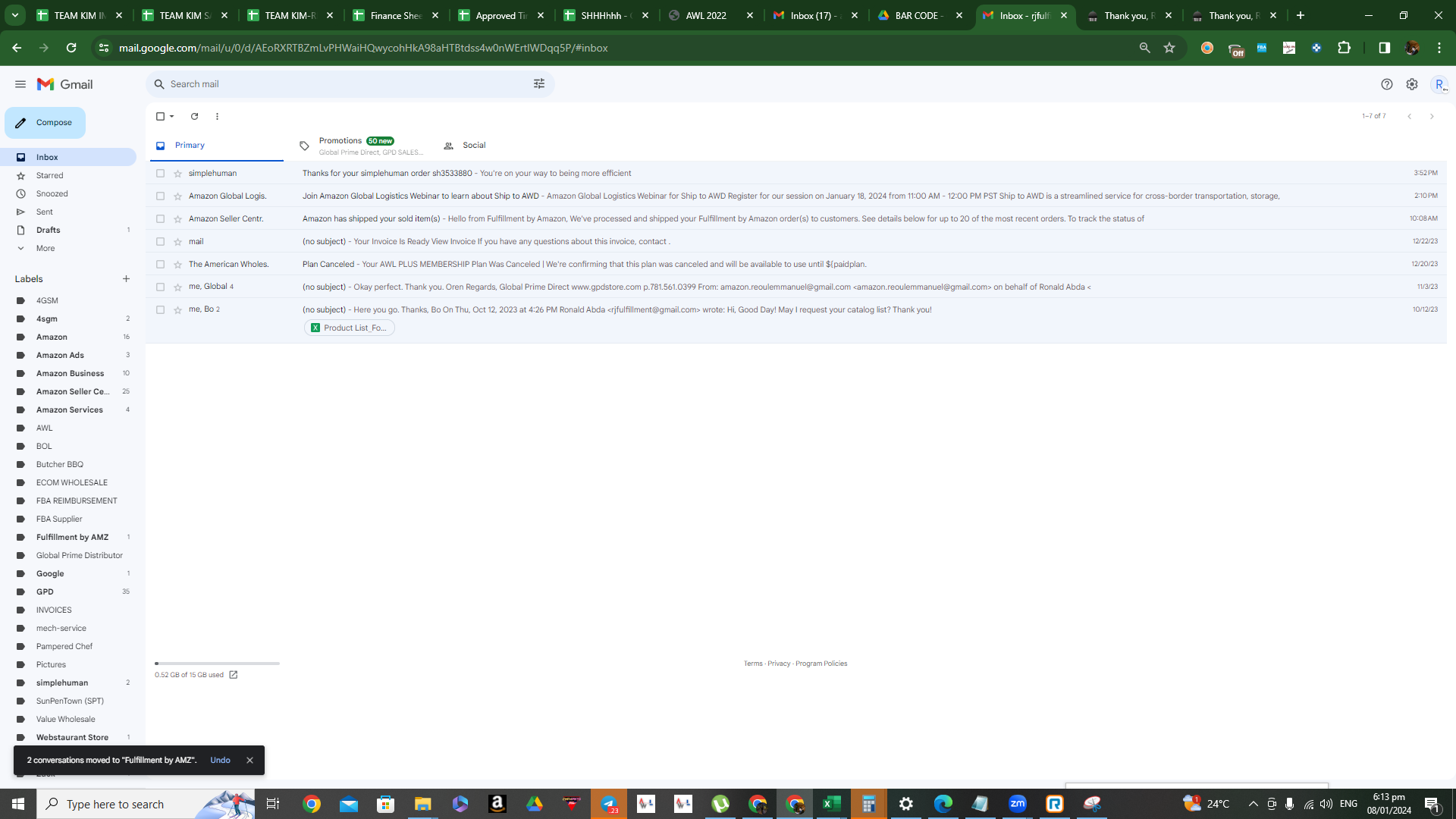This screenshot has width=1456, height=819.
Task: Select checkbox for Amazon Global Logistics email
Action: point(160,196)
